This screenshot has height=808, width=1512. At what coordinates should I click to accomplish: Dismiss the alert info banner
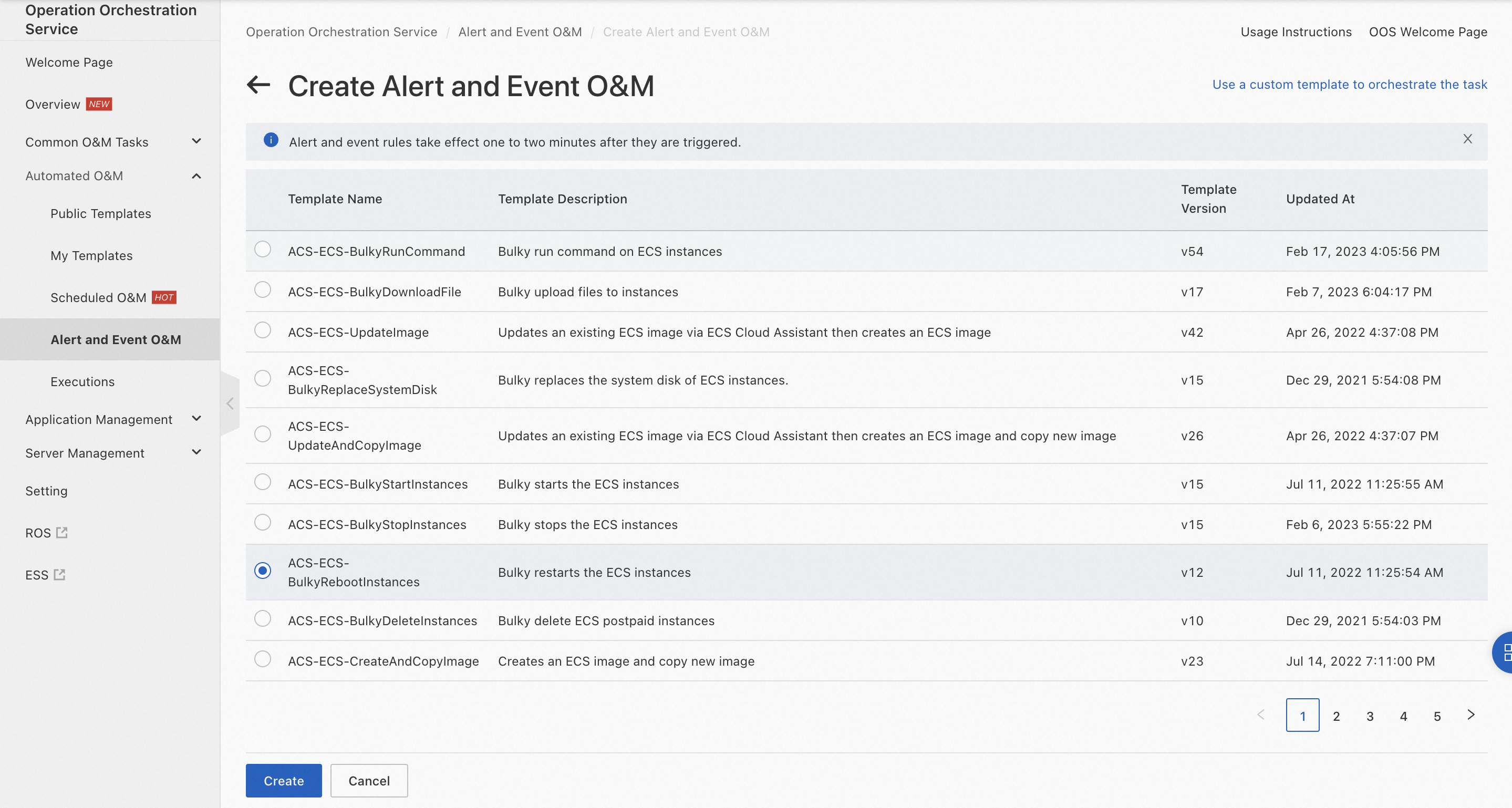1467,139
